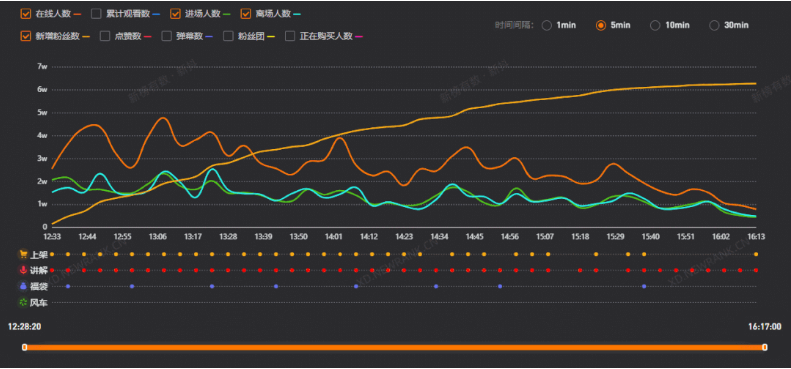Click the orange time range bar
The width and height of the screenshot is (791, 369).
click(394, 347)
